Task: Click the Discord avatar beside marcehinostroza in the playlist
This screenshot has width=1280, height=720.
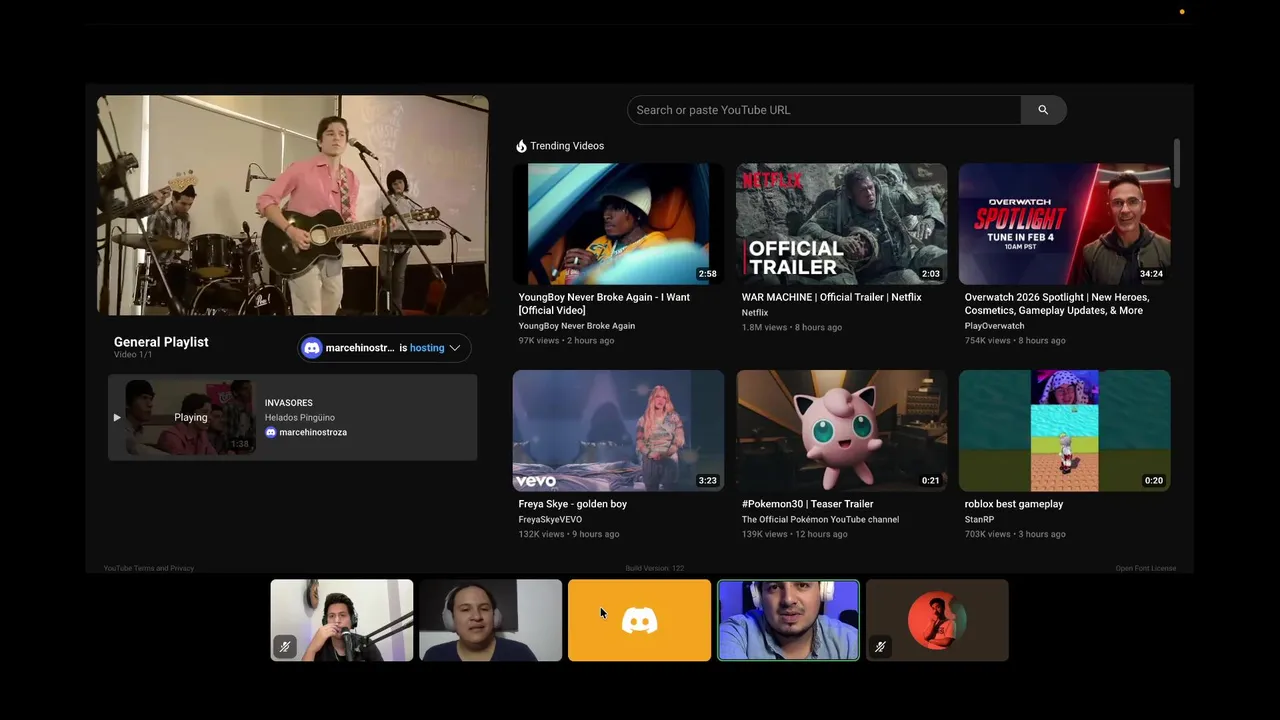Action: pyautogui.click(x=270, y=432)
